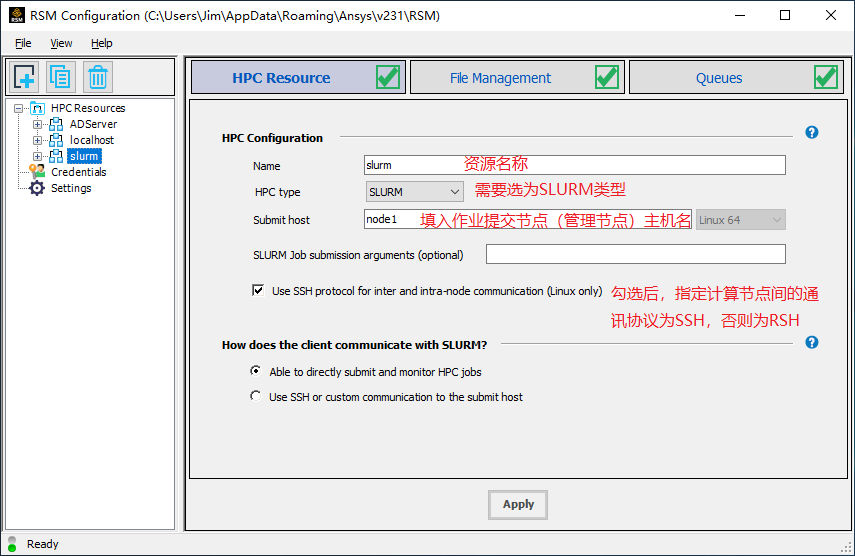Open Settings in the tree

71,188
